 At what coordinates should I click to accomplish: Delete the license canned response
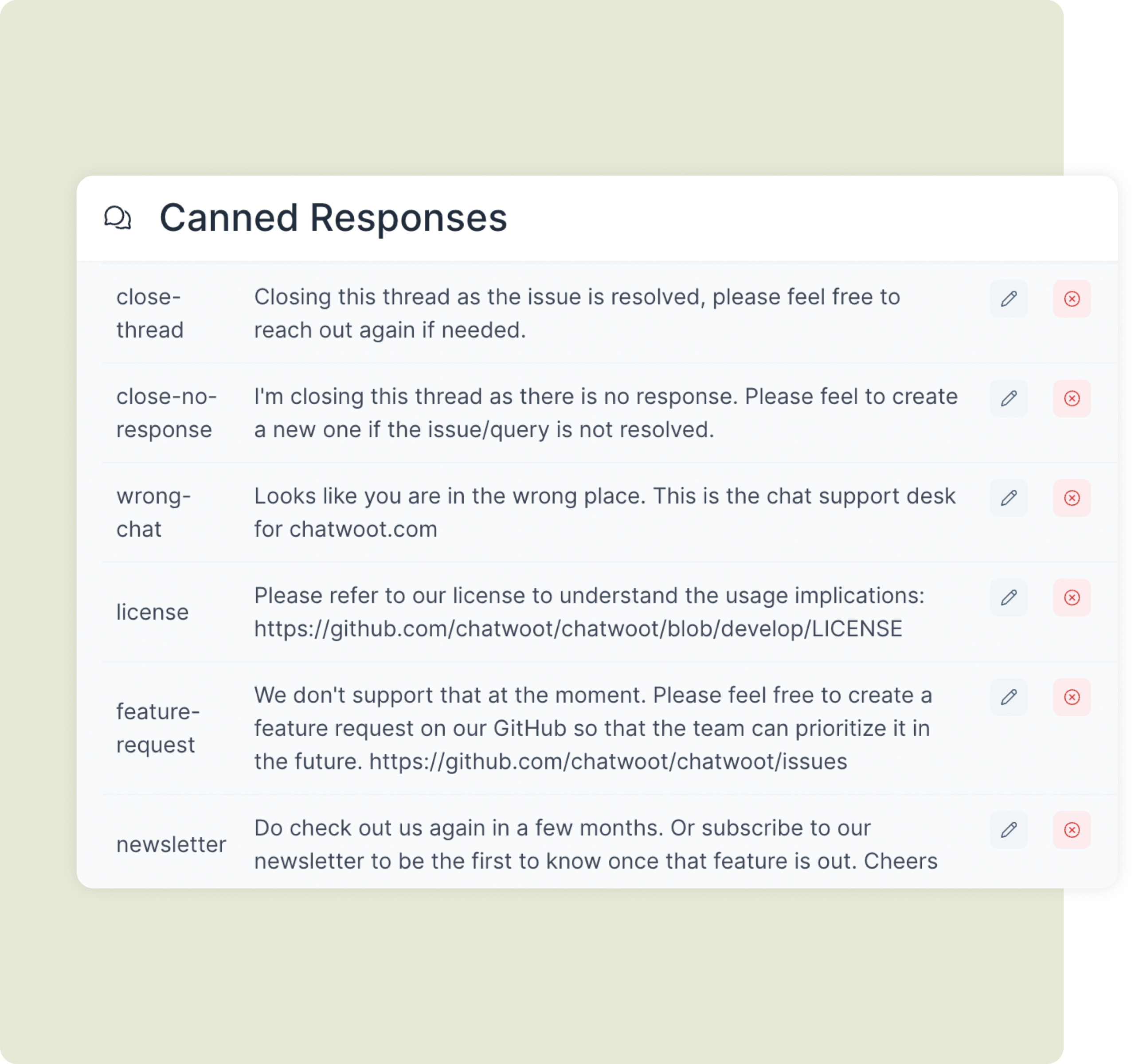[1072, 597]
